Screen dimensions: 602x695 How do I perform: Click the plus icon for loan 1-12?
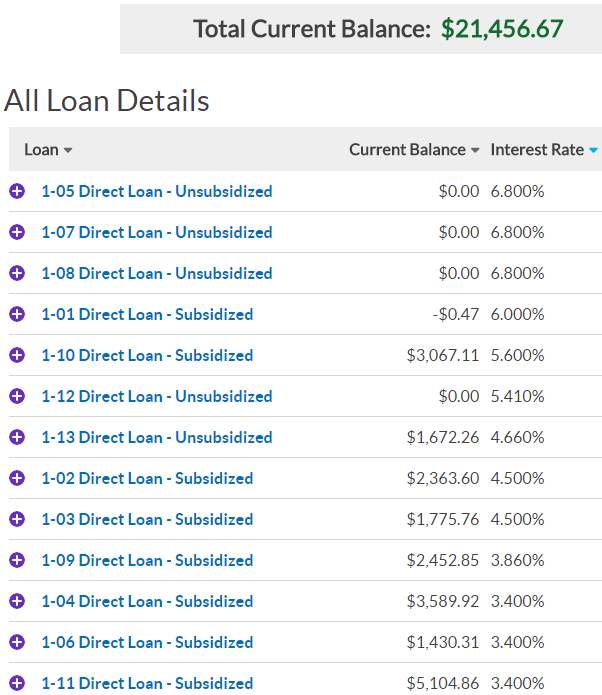tap(16, 396)
